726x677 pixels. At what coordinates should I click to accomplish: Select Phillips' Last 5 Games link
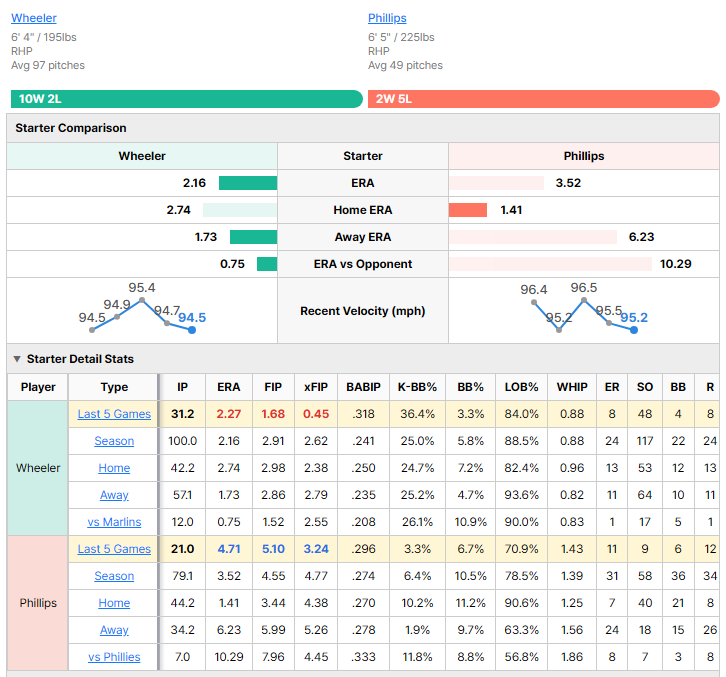coord(114,549)
